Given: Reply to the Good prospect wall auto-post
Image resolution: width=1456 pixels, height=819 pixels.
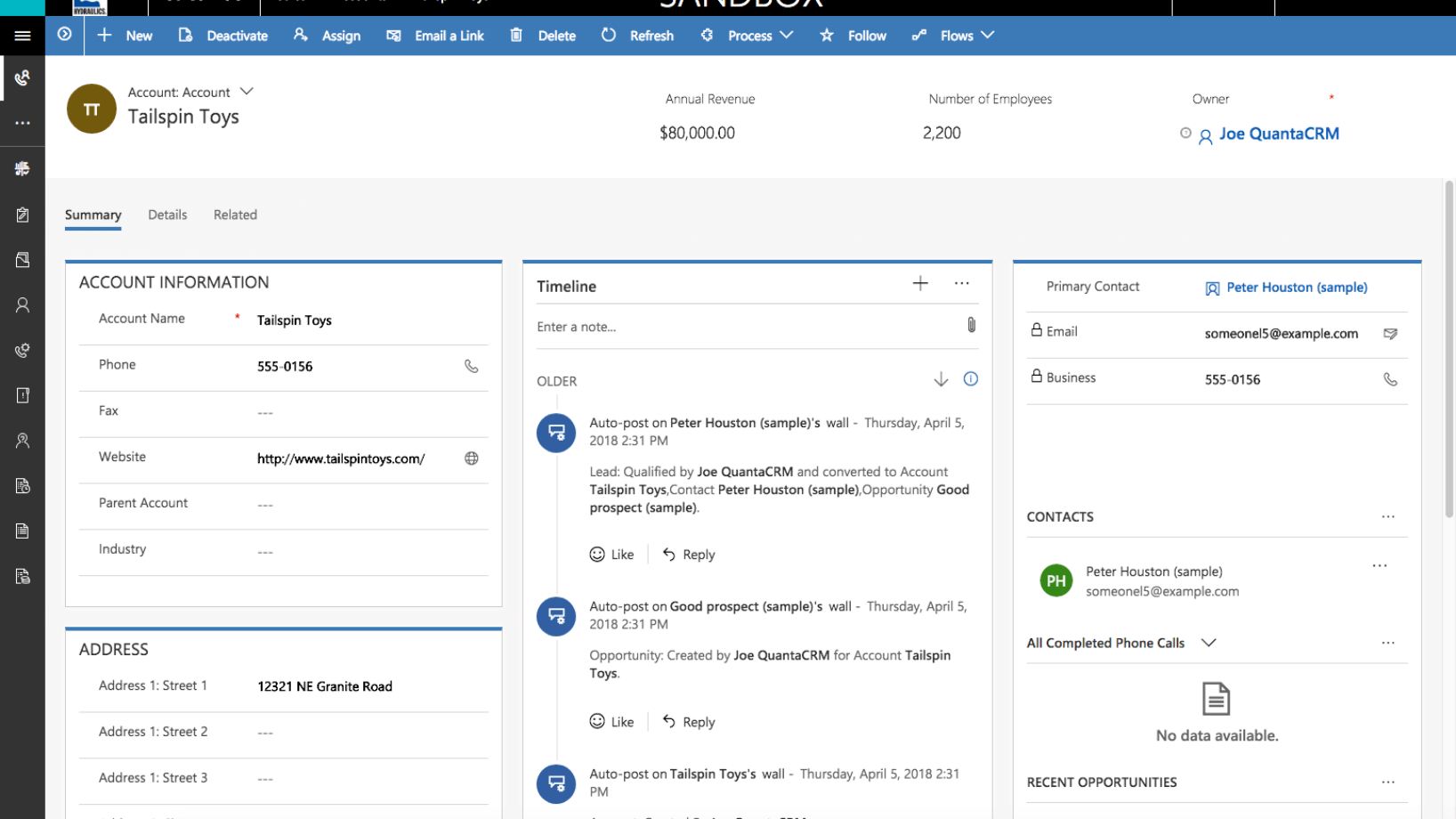Looking at the screenshot, I should pos(689,721).
